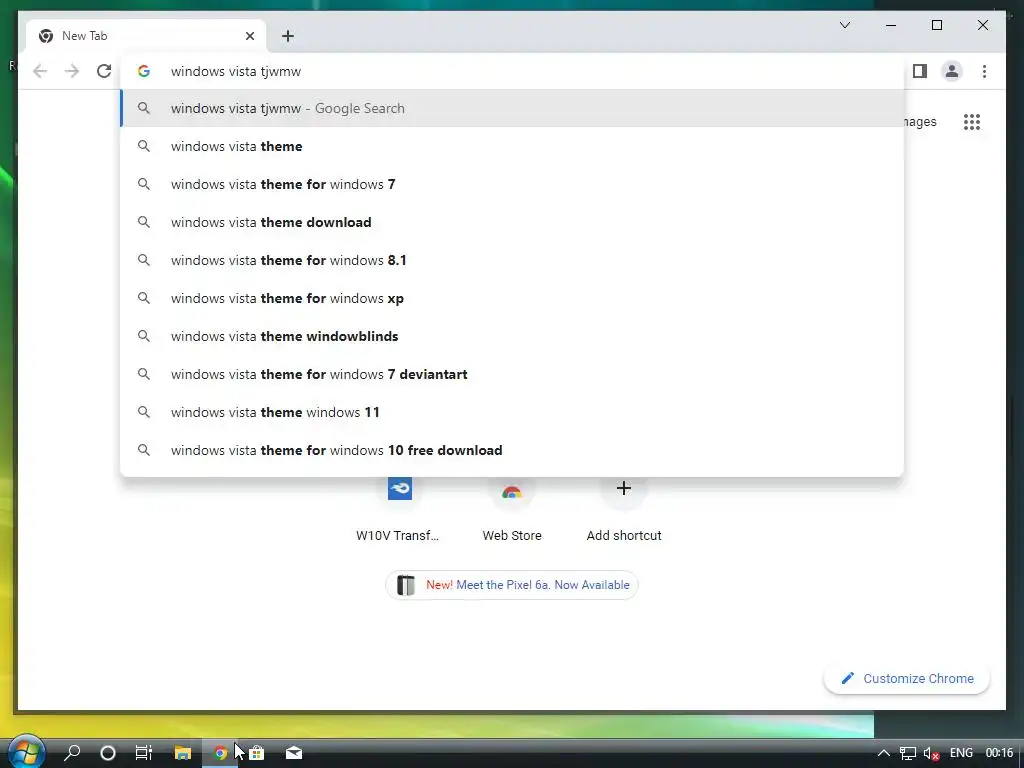This screenshot has height=768, width=1024.
Task: Open Task View on the taskbar
Action: [144, 753]
